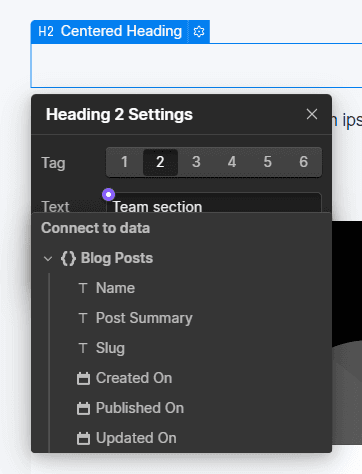Click the text icon beside Post Summary
The height and width of the screenshot is (474, 362).
[83, 318]
